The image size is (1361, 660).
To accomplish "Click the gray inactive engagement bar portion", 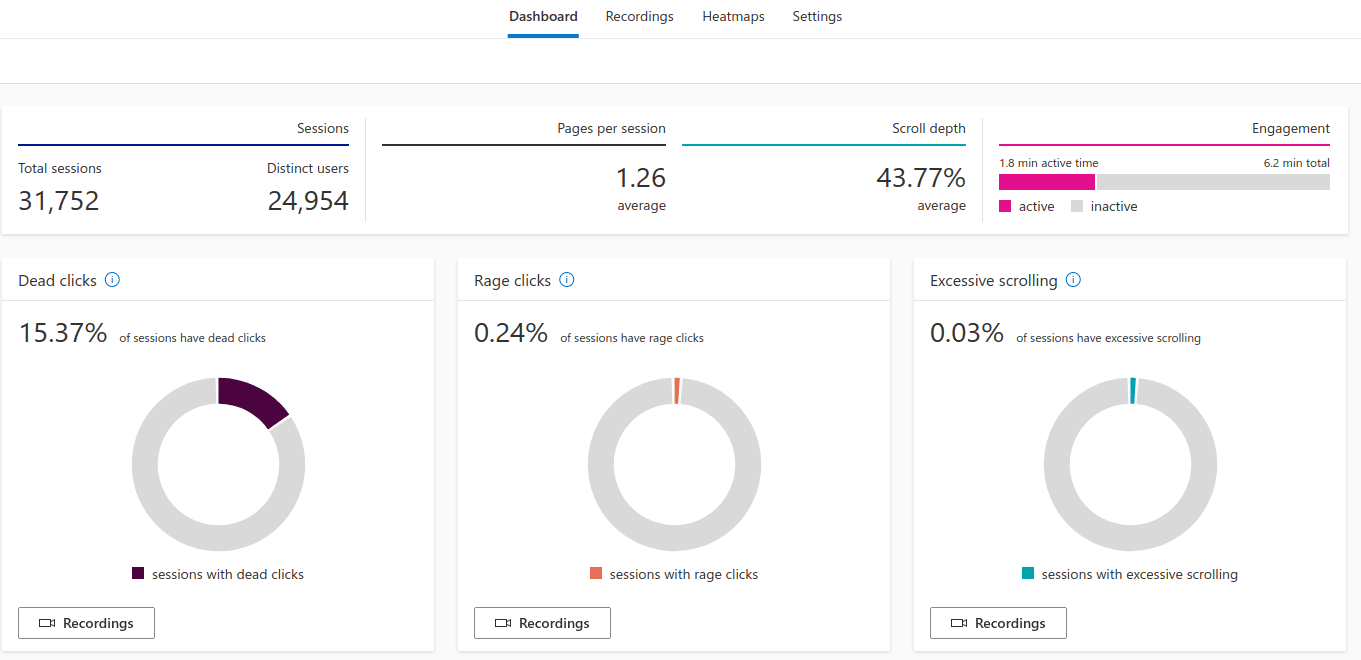I will [x=1213, y=182].
